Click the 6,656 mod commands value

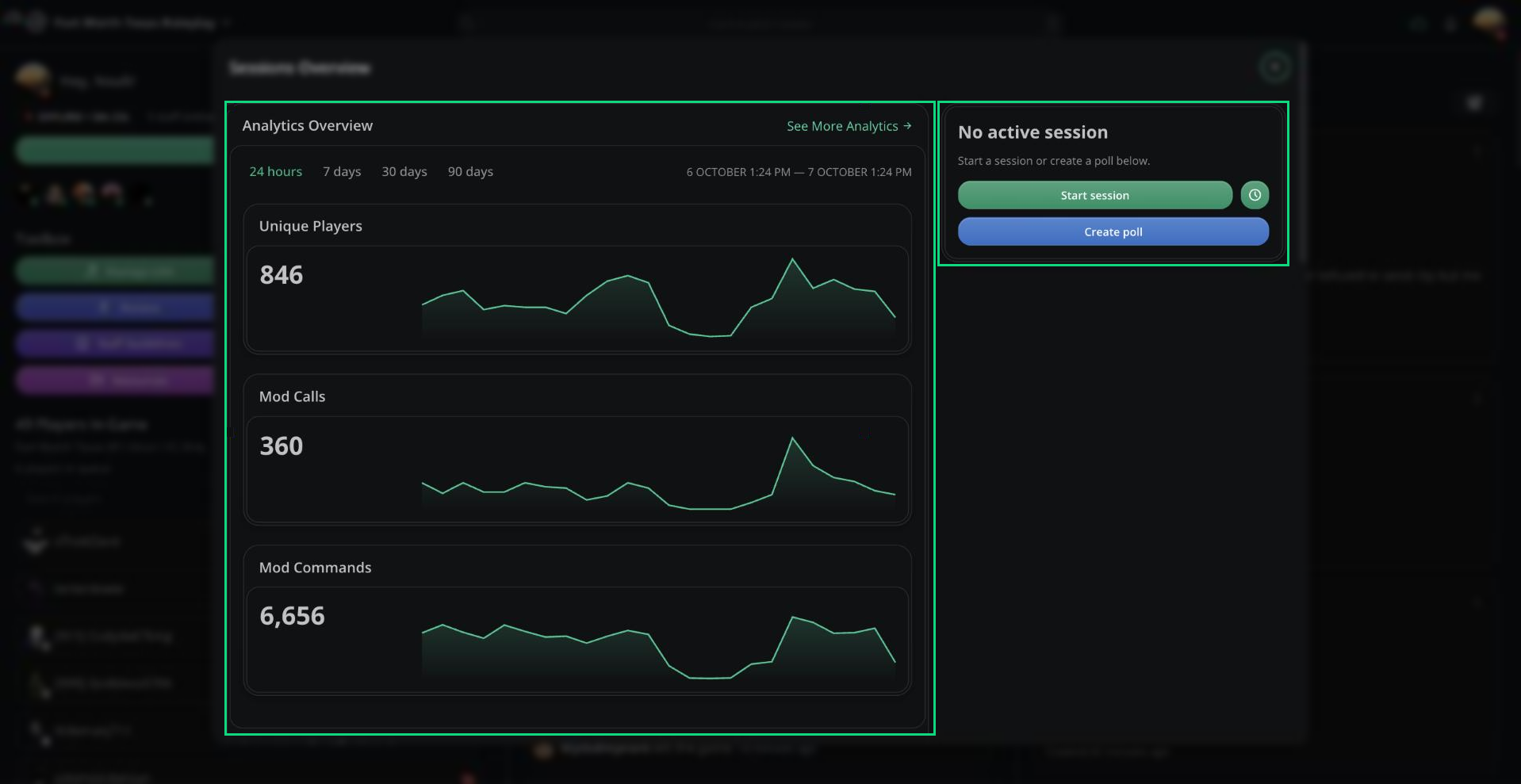(x=292, y=617)
